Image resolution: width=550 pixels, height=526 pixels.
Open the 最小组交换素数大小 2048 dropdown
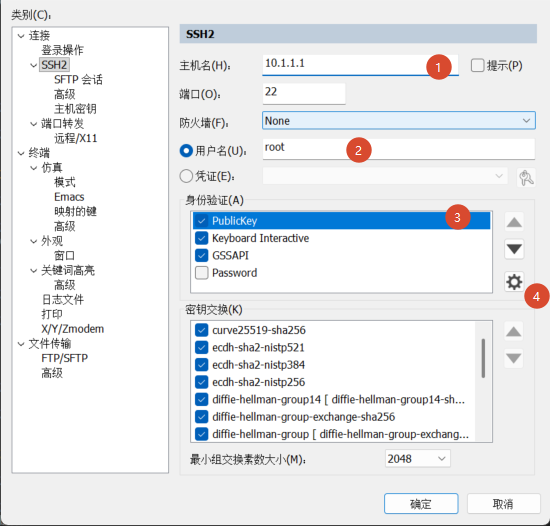click(x=417, y=459)
